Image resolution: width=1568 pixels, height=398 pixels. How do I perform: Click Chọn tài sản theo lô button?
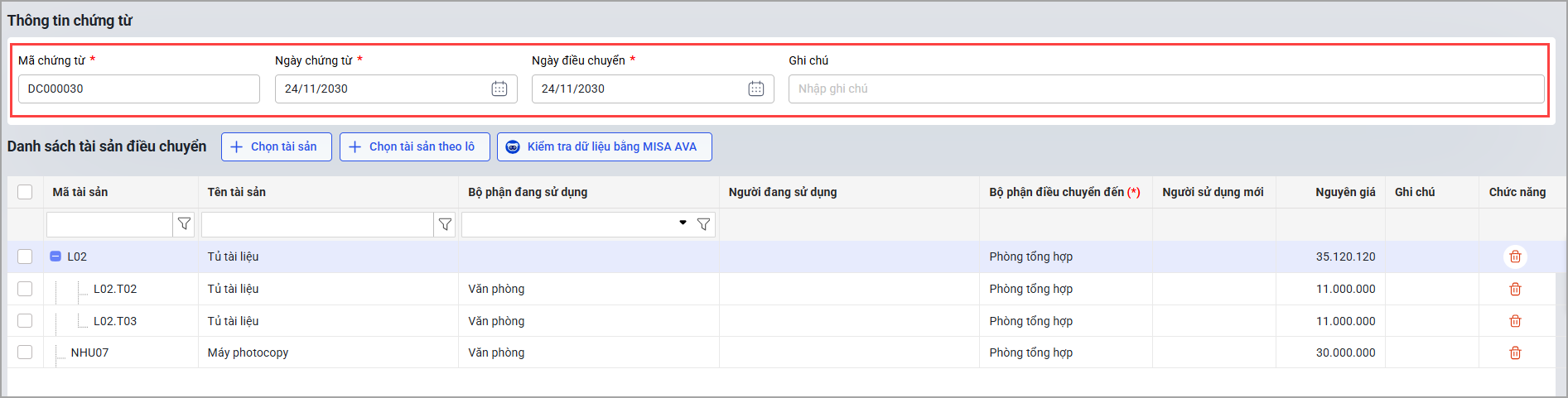point(414,146)
